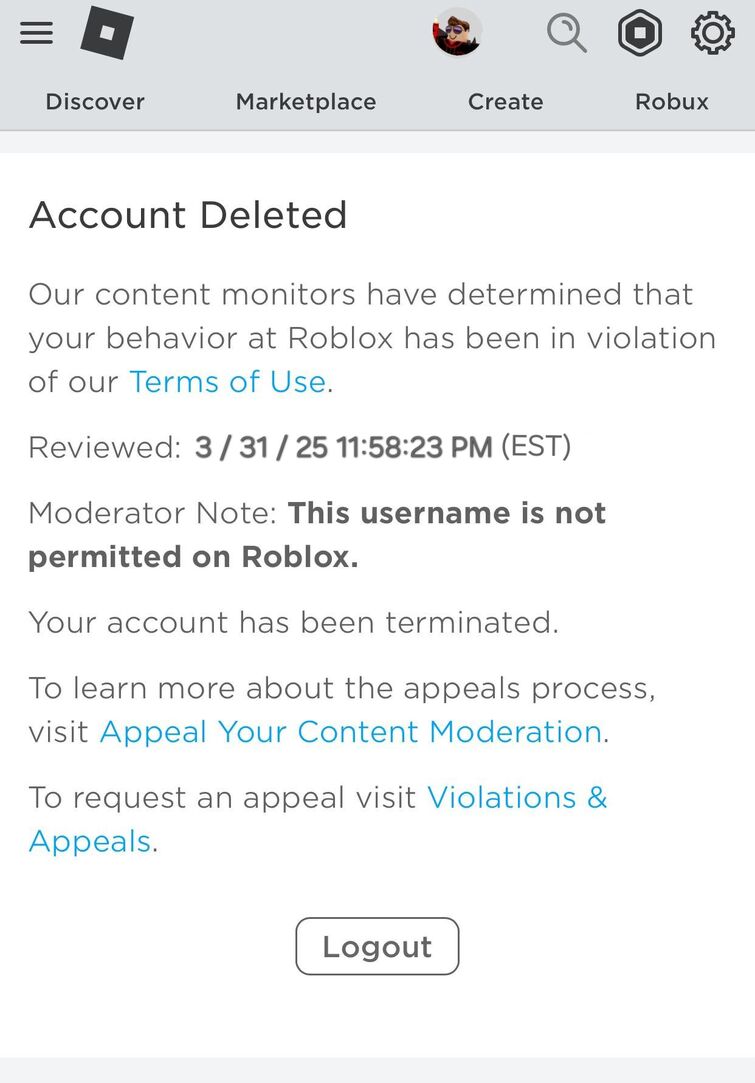This screenshot has height=1083, width=755.
Task: Click the bold reviewed date and time
Action: (343, 447)
